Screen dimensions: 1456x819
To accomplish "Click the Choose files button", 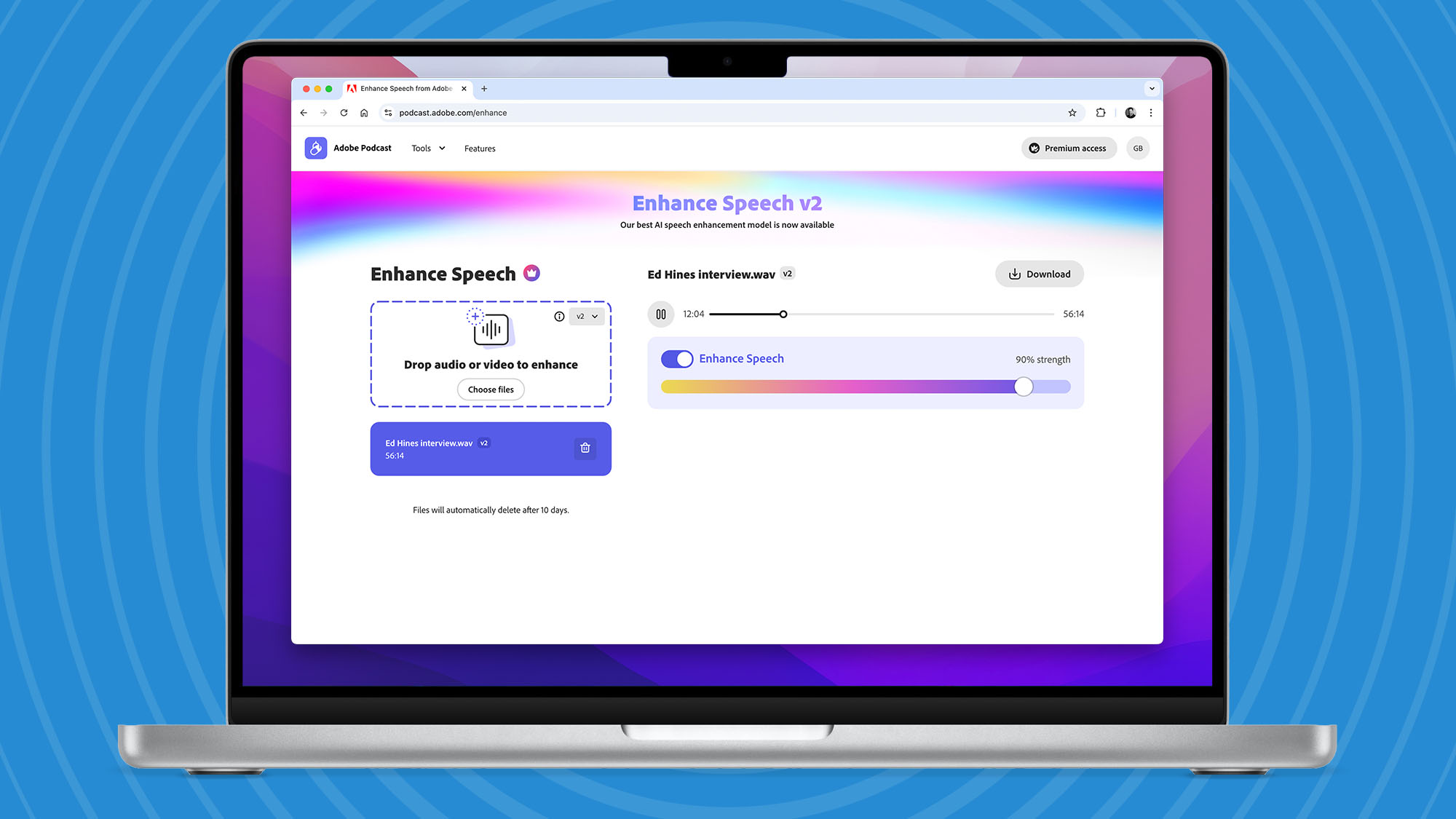I will 490,389.
